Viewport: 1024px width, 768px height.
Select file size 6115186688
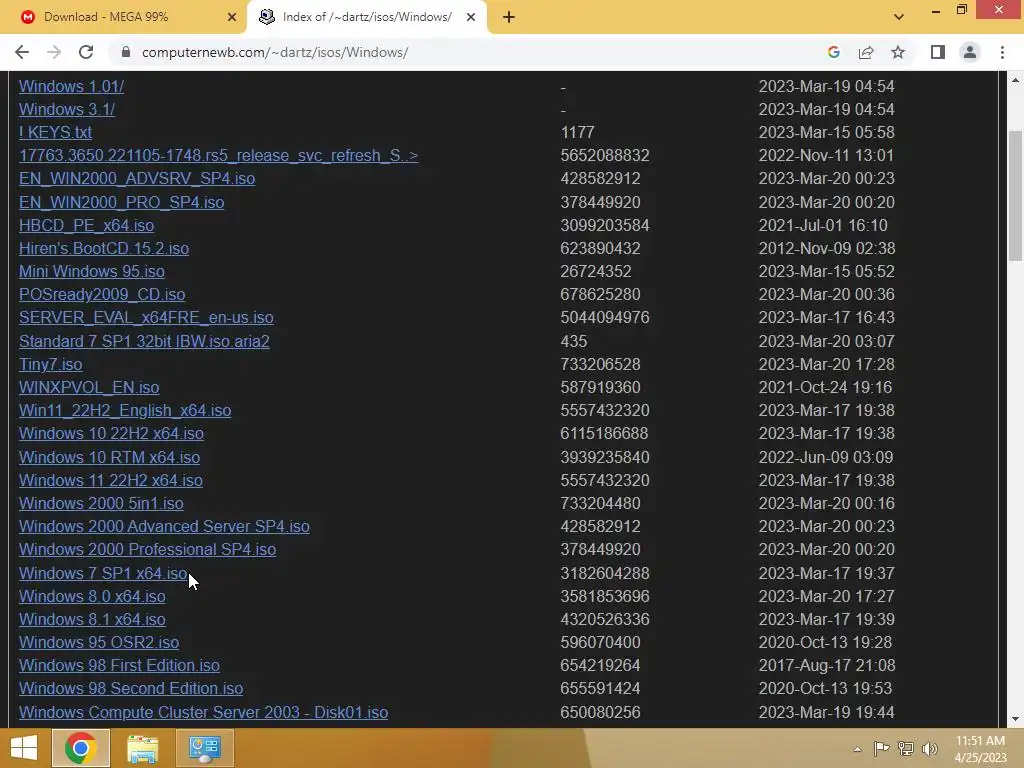point(604,433)
